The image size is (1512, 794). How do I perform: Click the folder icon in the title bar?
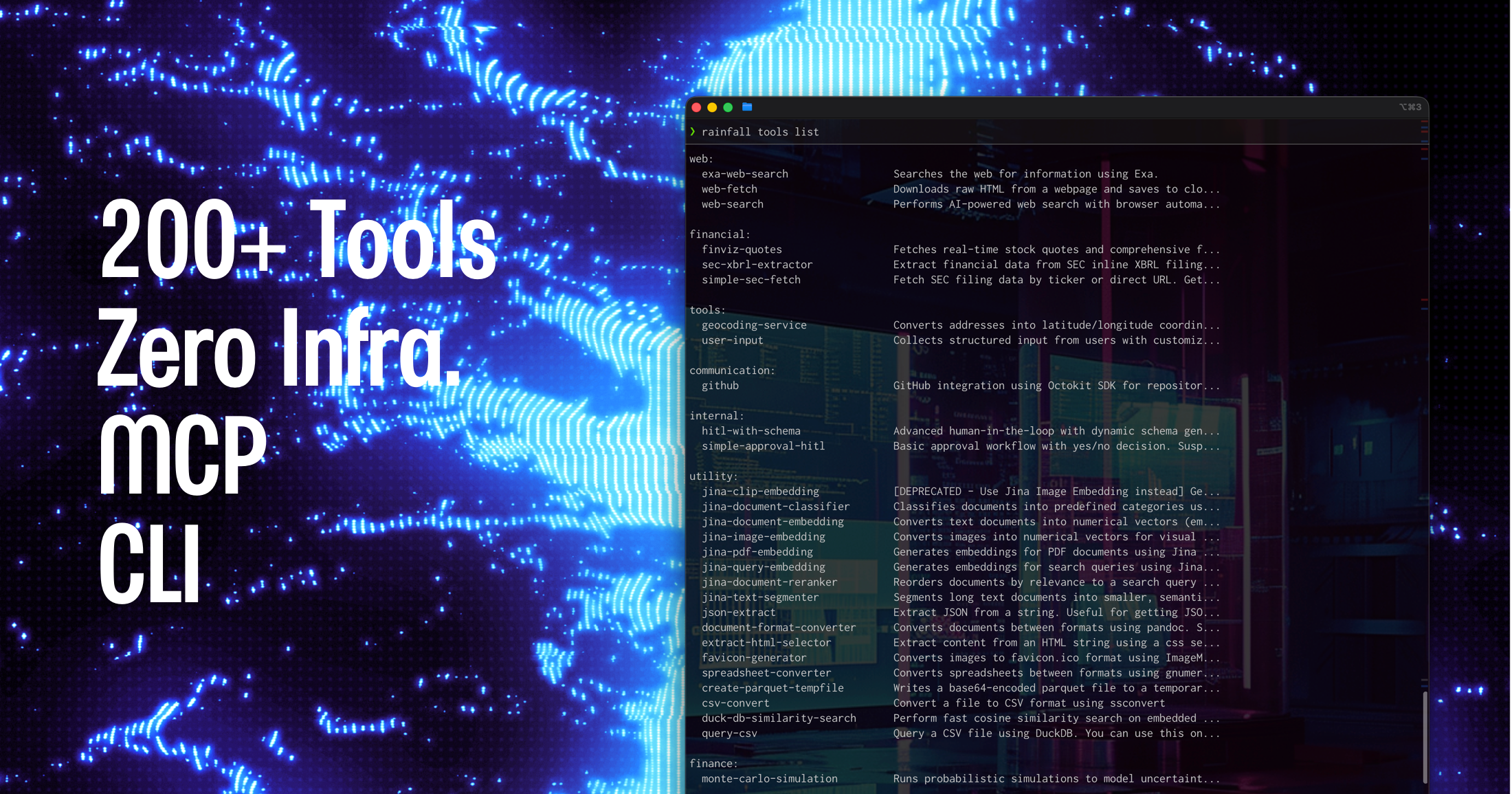pyautogui.click(x=746, y=107)
